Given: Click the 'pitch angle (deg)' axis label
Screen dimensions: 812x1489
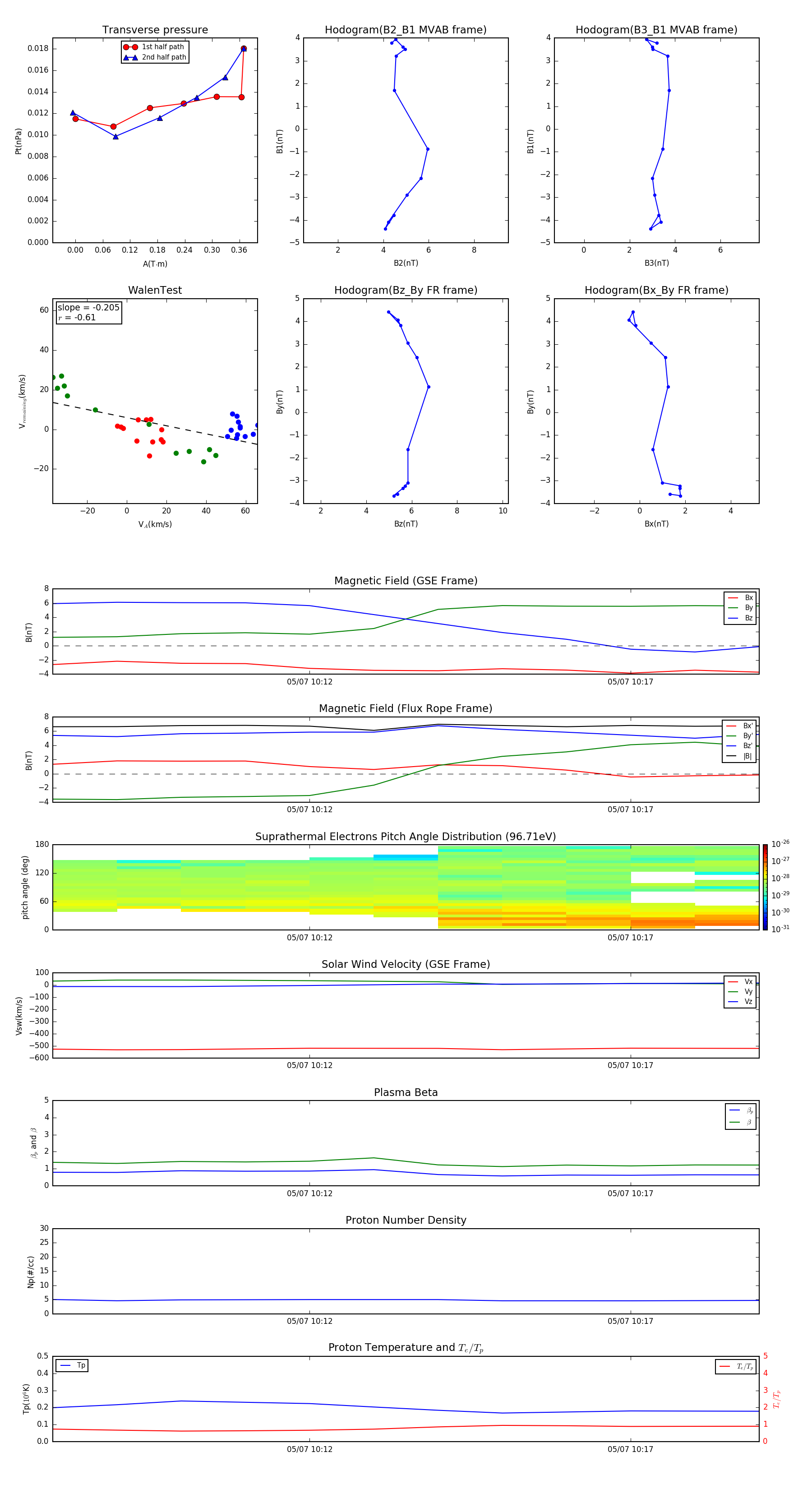Looking at the screenshot, I should tap(25, 887).
